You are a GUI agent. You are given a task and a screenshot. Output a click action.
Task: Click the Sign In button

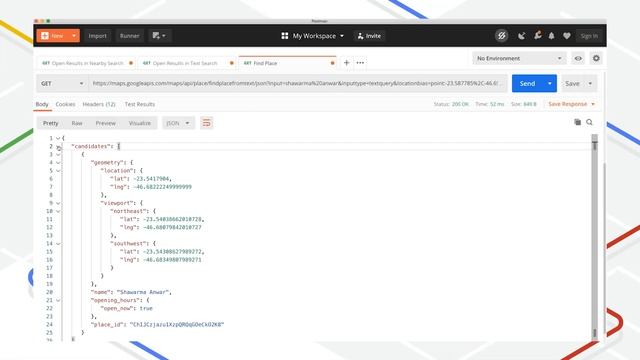pyautogui.click(x=589, y=36)
